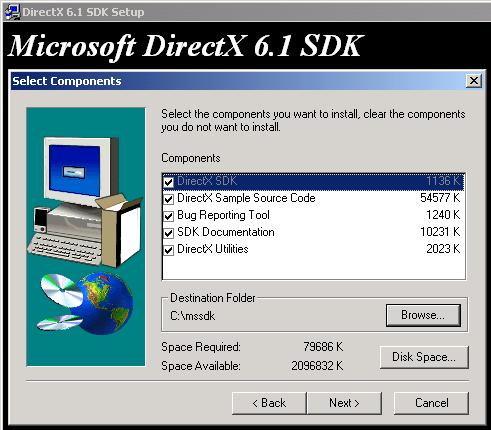491x430 pixels.
Task: Select the SDK Documentation list item
Action: [313, 232]
